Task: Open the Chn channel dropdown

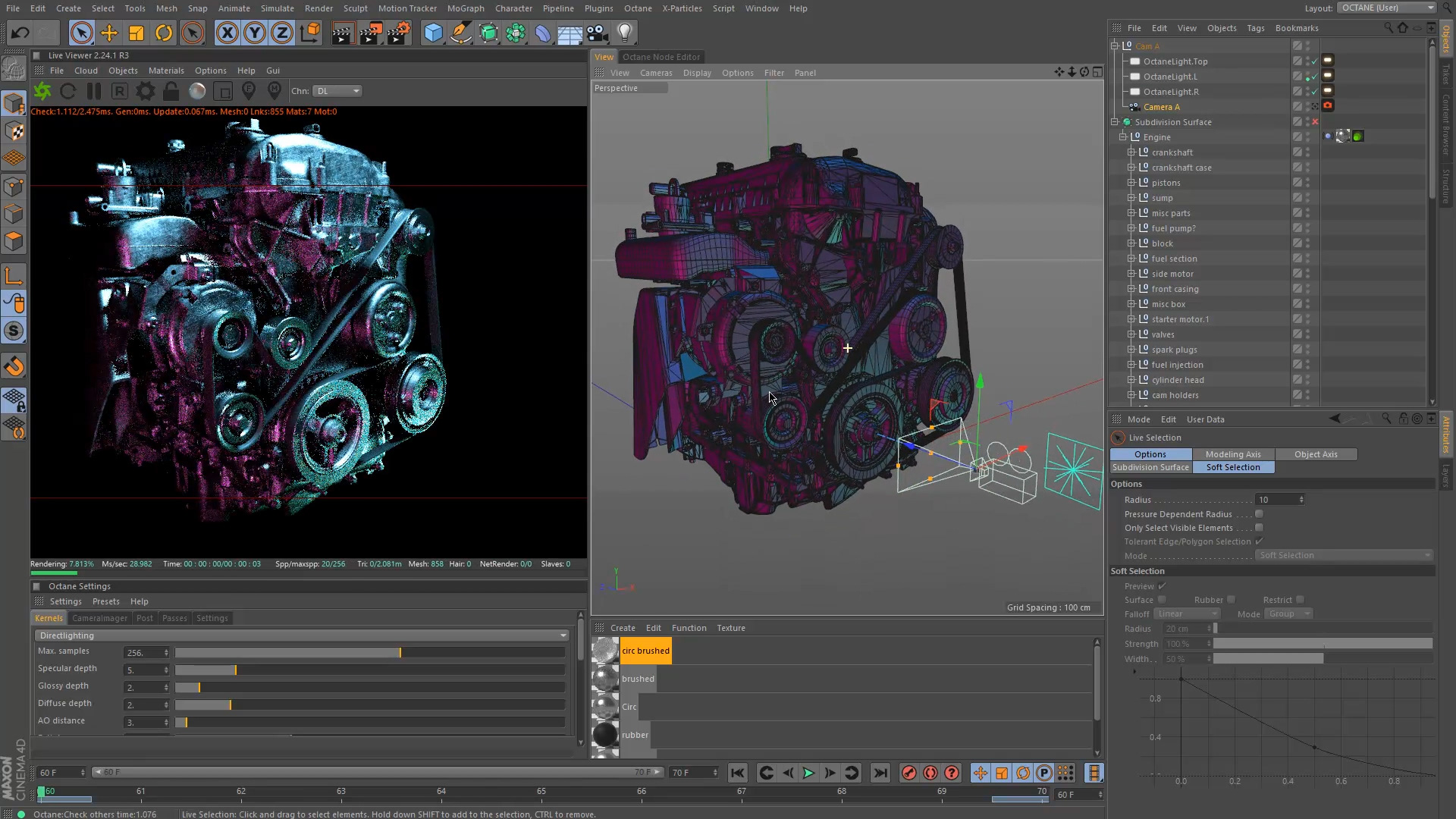Action: coord(338,91)
